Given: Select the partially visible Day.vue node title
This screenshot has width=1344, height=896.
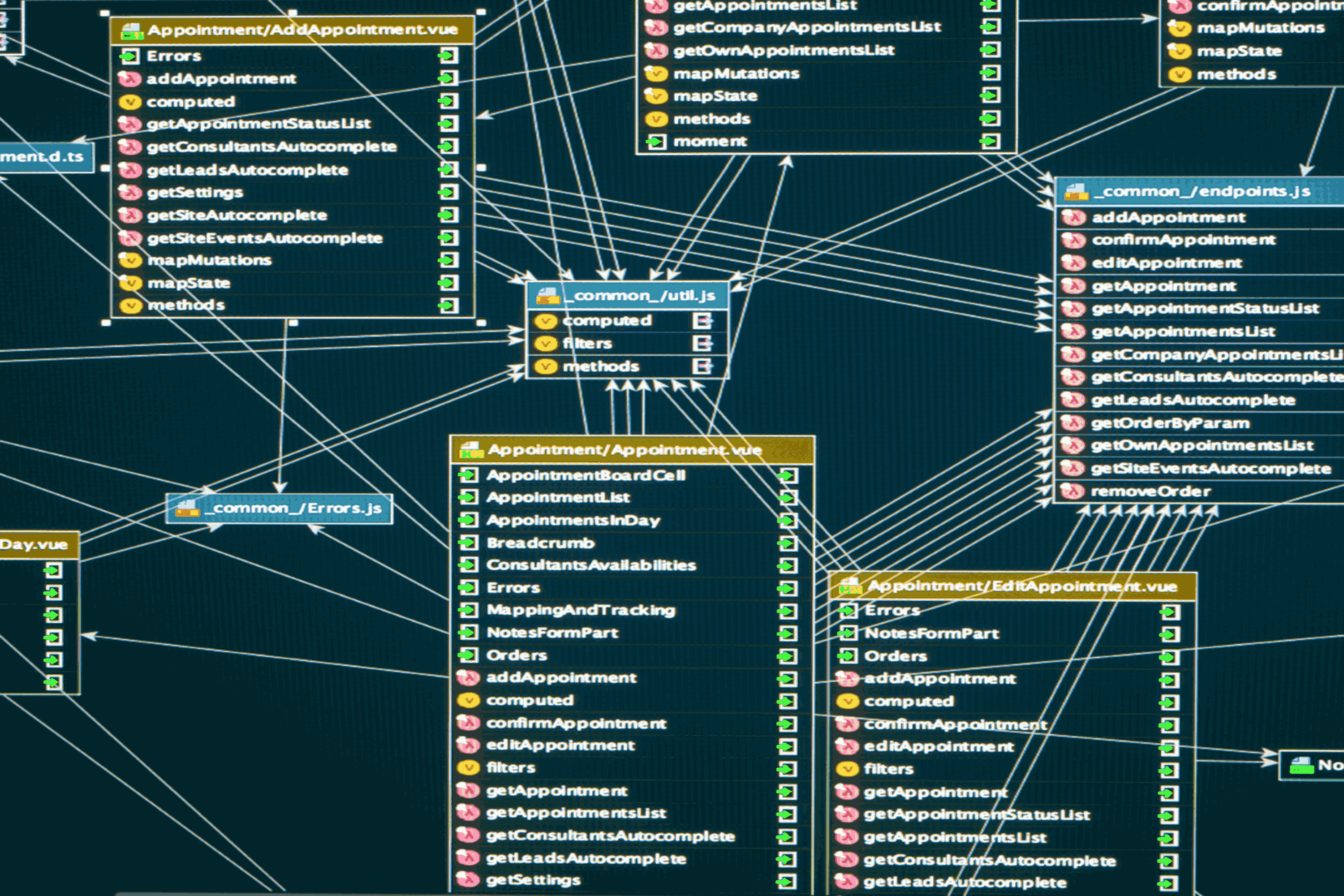Looking at the screenshot, I should click(34, 545).
